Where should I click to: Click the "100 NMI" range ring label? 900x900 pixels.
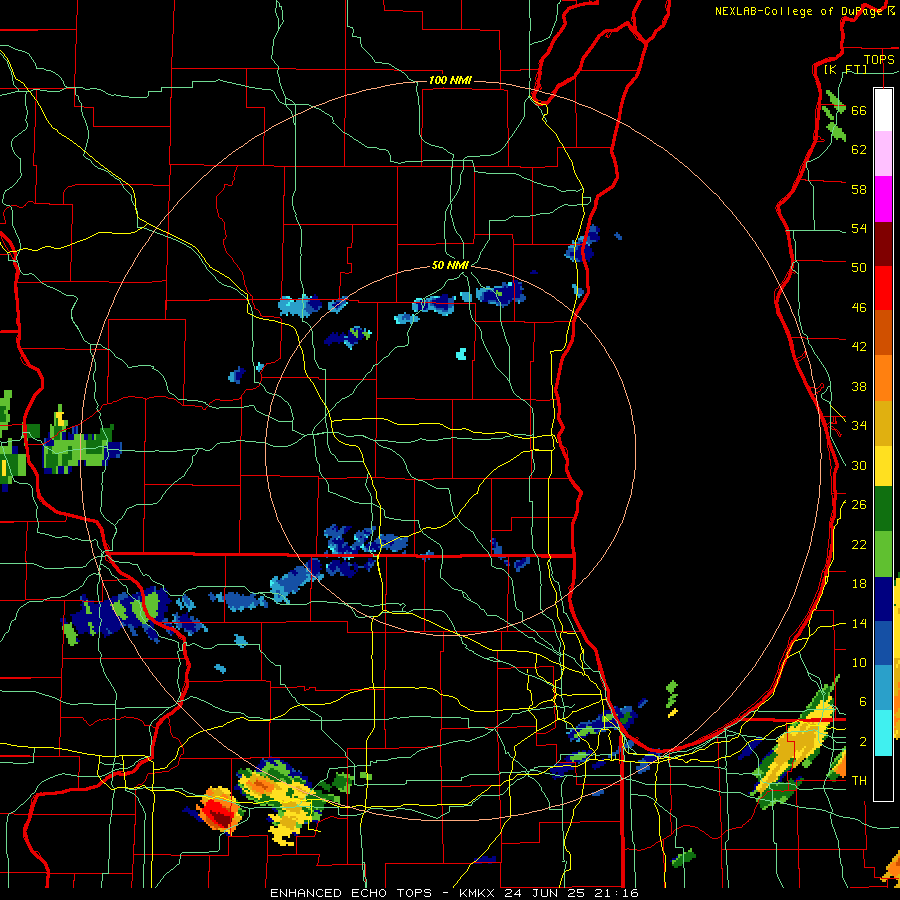click(450, 80)
